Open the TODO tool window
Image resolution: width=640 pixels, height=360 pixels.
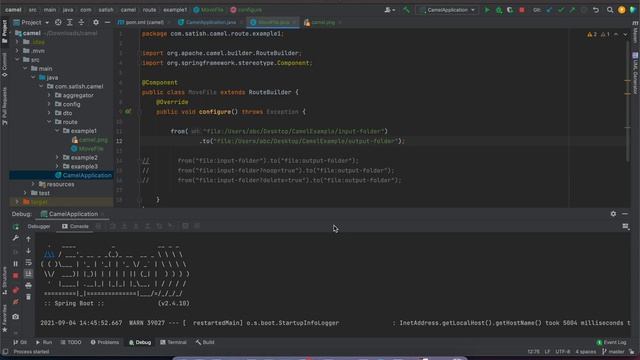(71, 342)
